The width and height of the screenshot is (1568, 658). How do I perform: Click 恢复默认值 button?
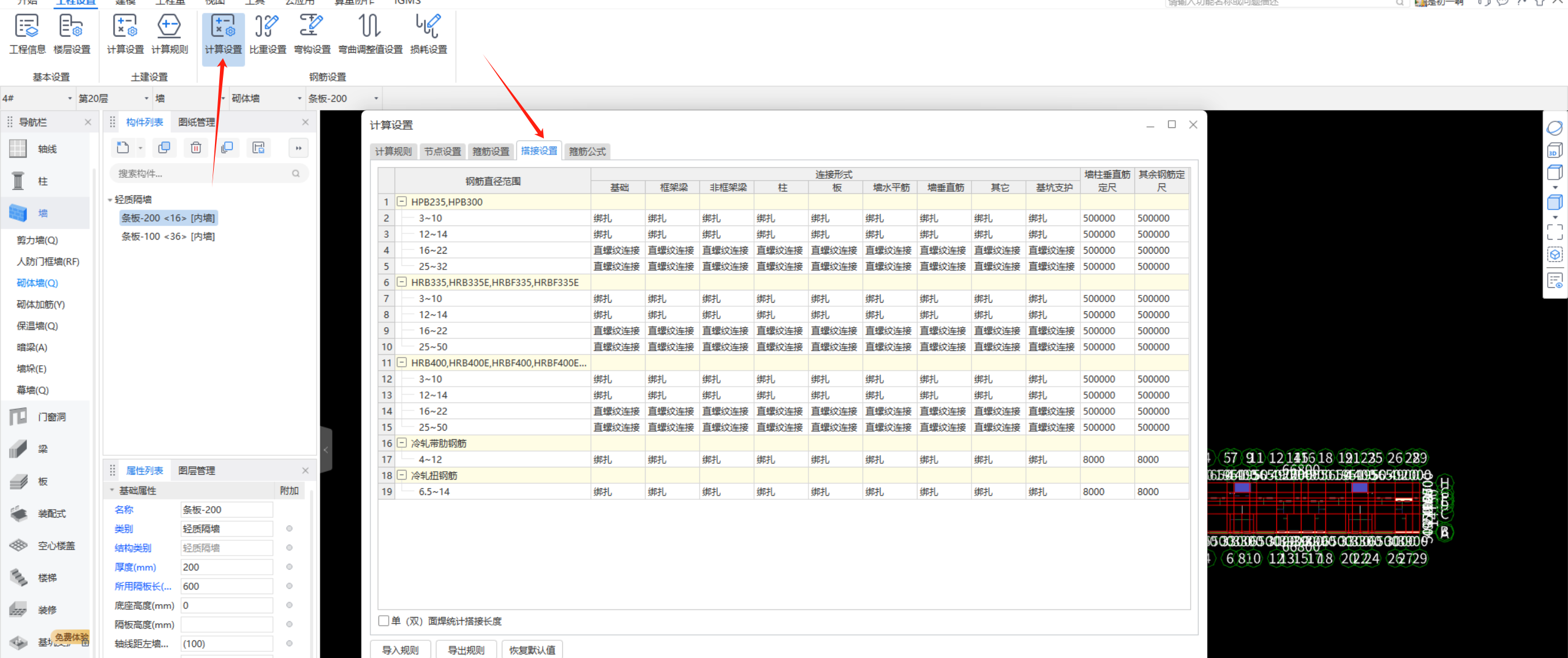pos(532,649)
